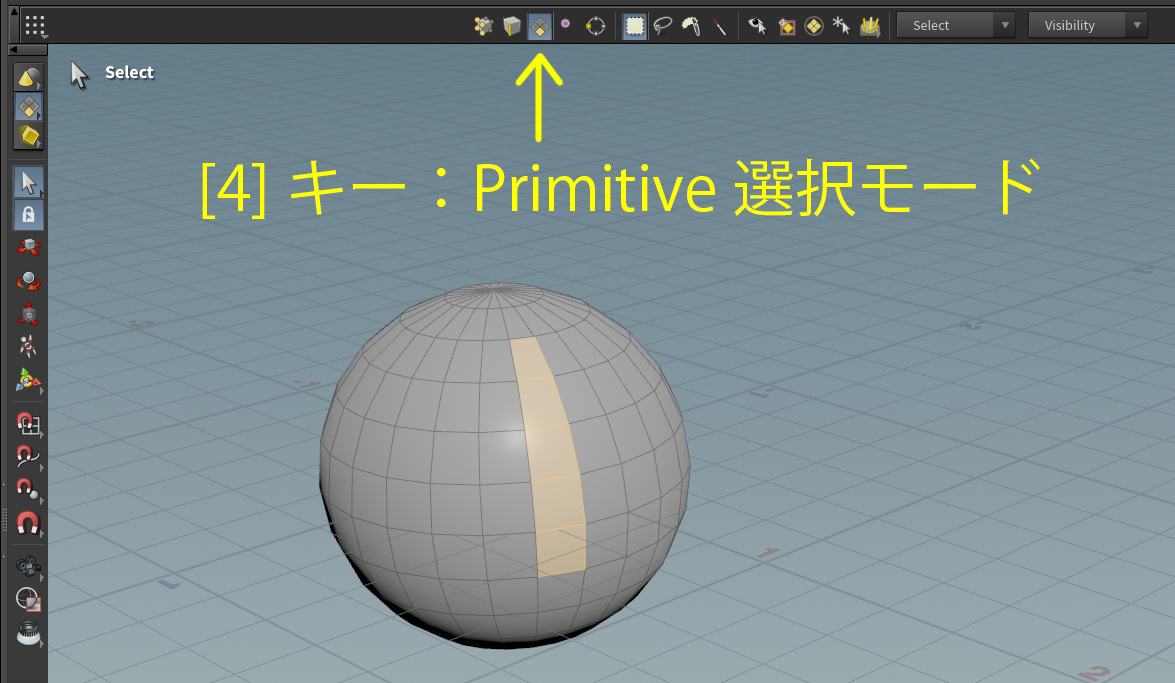
Task: Toggle Point snapping magnet
Action: pyautogui.click(x=28, y=490)
